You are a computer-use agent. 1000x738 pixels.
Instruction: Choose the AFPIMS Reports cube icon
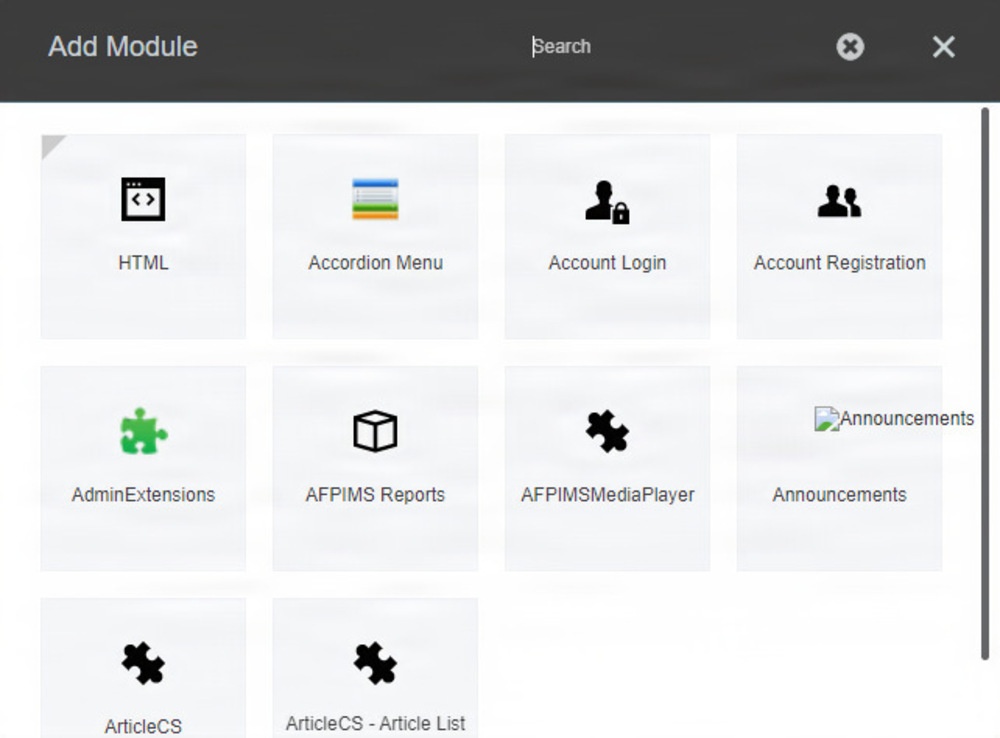point(375,431)
